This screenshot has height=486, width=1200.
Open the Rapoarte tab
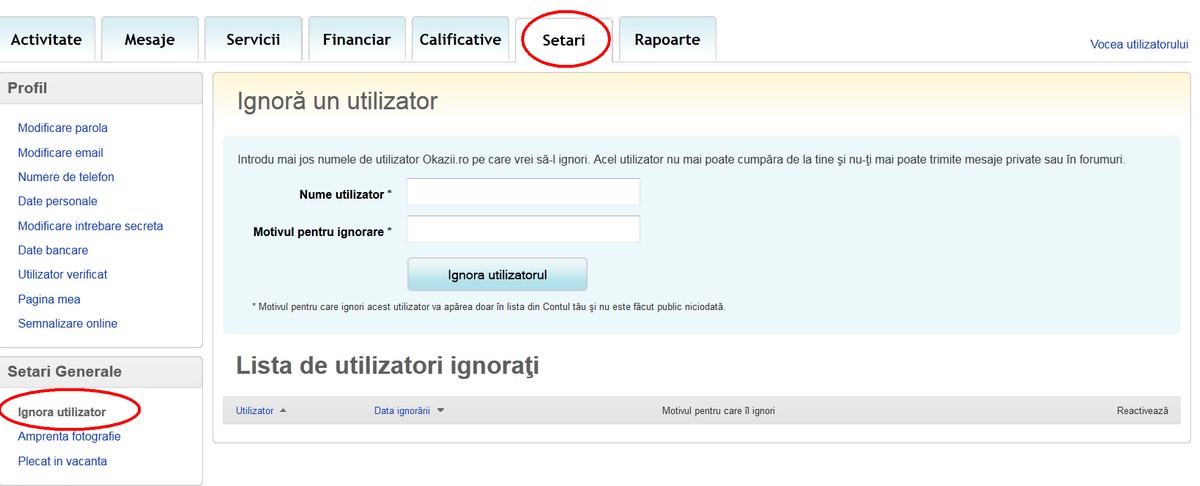point(667,40)
